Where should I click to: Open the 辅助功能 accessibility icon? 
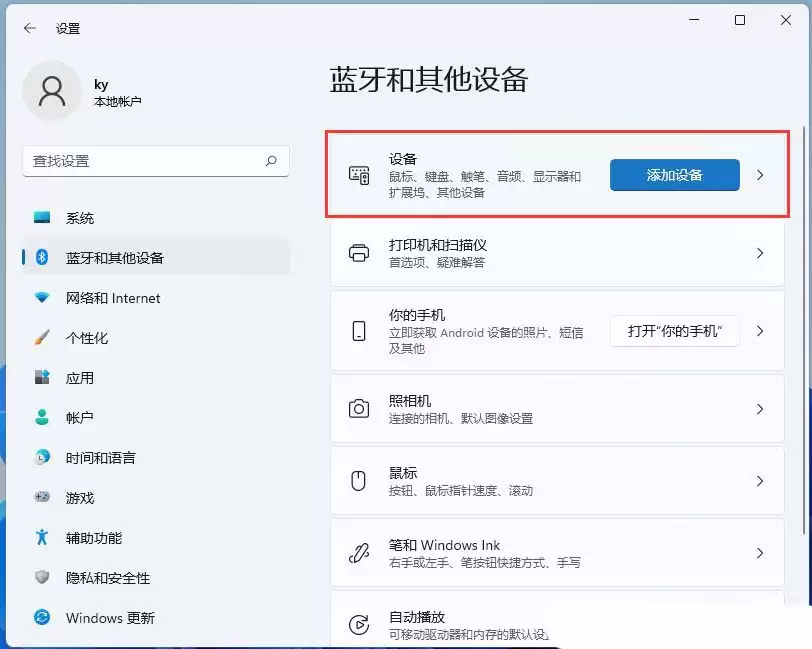coord(40,538)
